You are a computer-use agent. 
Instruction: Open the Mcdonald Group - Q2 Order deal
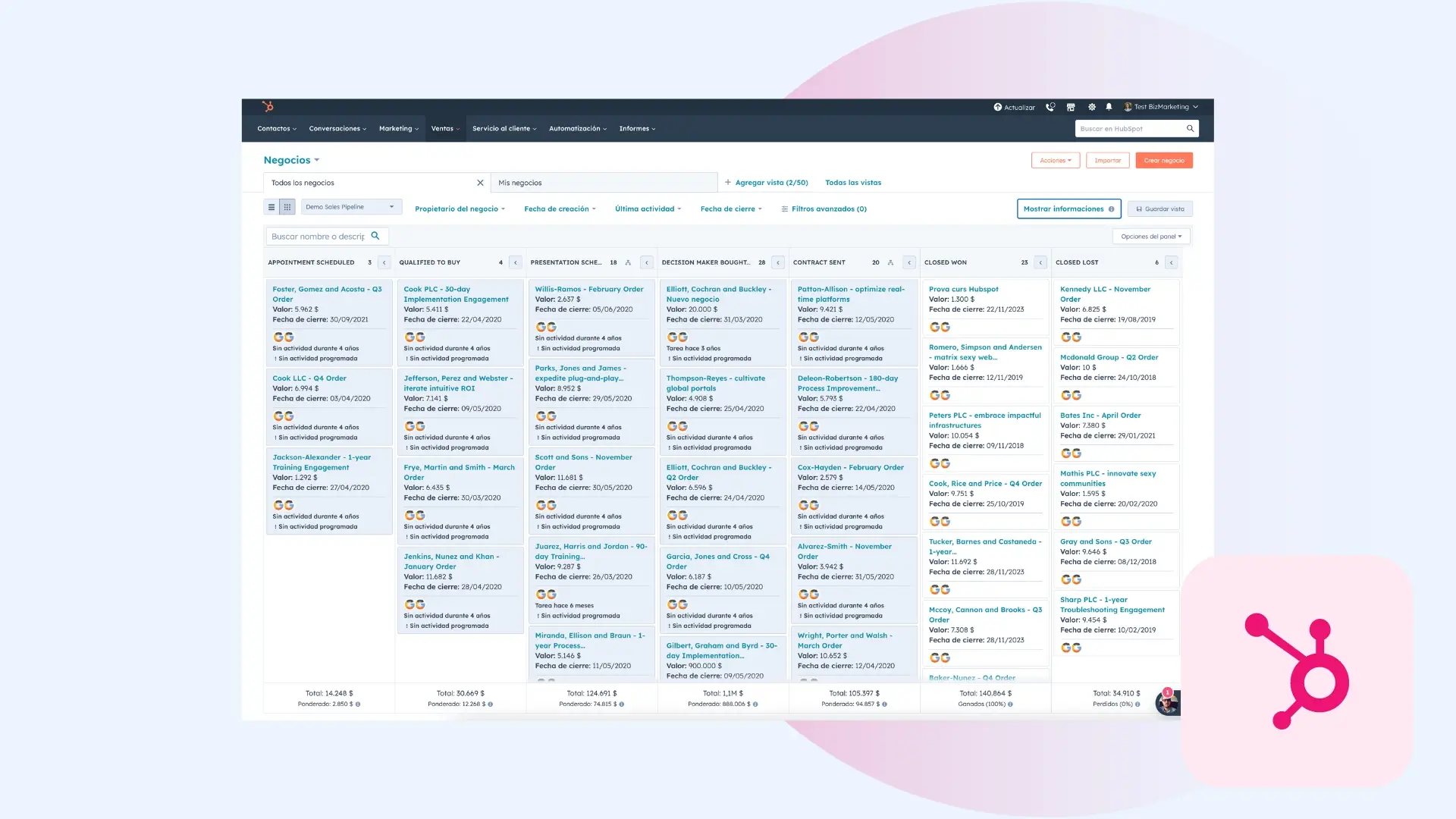pos(1109,357)
